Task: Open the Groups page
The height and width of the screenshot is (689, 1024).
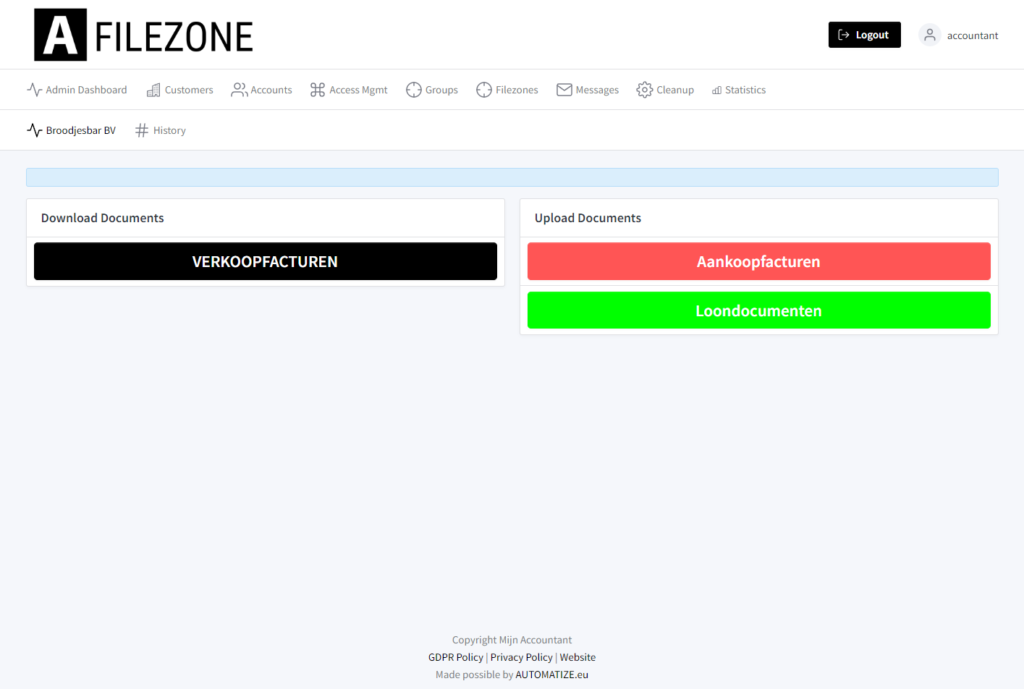Action: (x=432, y=89)
